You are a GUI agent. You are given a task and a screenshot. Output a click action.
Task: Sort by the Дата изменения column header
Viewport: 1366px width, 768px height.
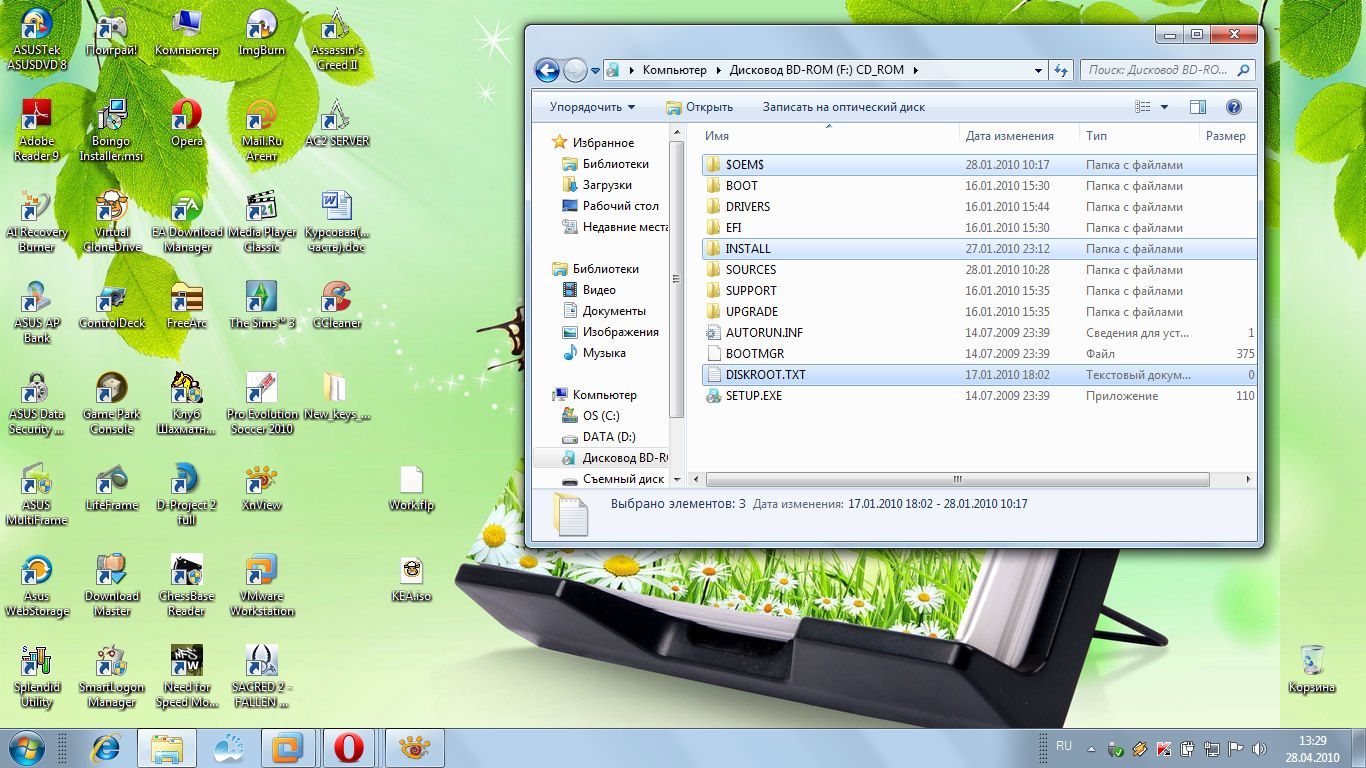click(x=1009, y=136)
